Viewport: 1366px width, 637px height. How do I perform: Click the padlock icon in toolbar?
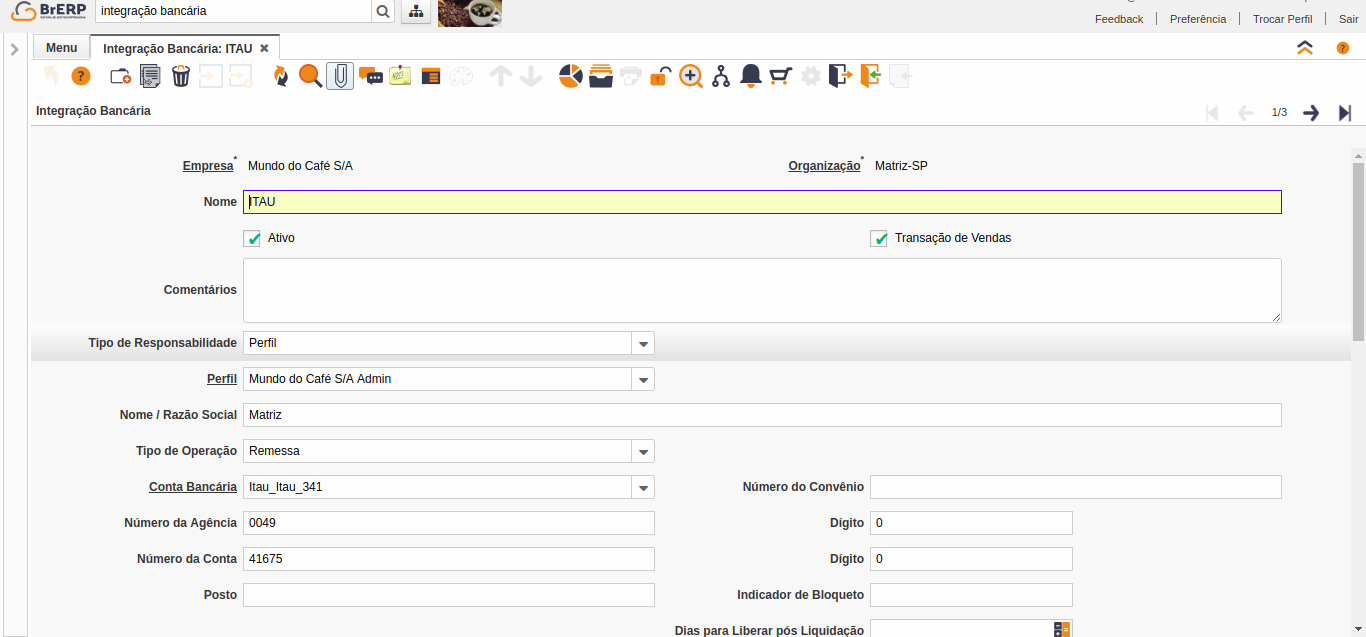tap(660, 76)
